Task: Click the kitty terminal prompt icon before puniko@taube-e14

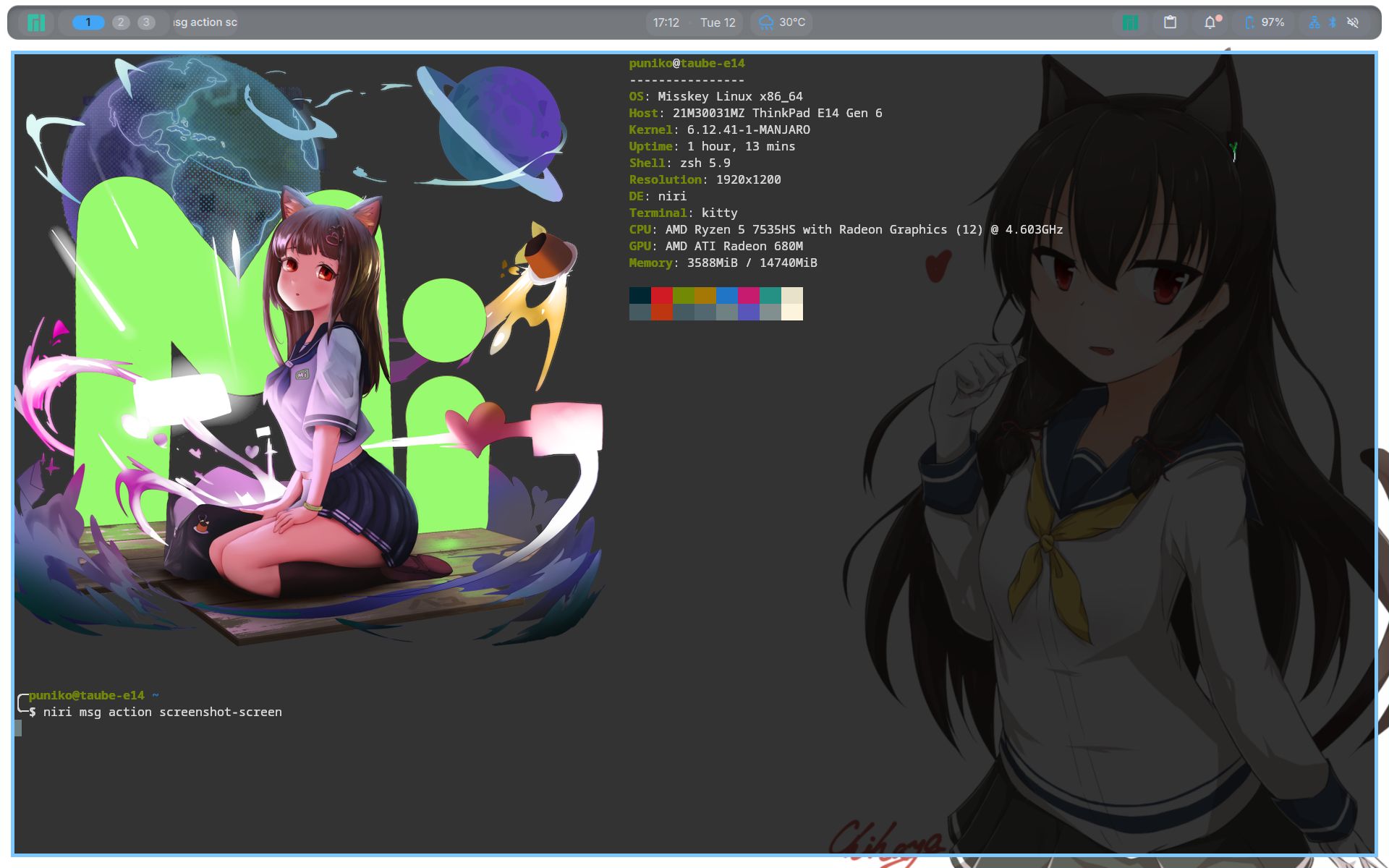Action: pos(20,703)
